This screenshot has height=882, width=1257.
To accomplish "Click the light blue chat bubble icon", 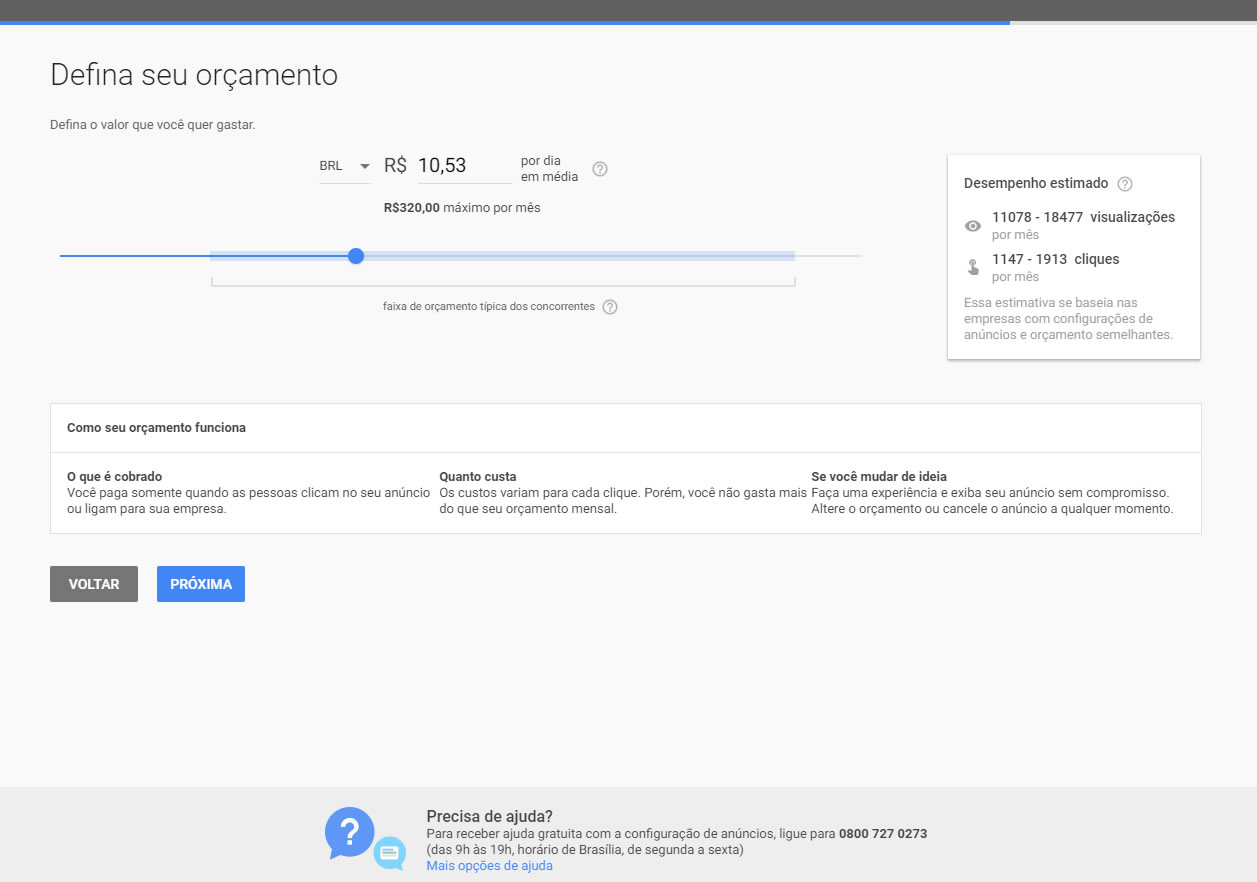I will 390,853.
